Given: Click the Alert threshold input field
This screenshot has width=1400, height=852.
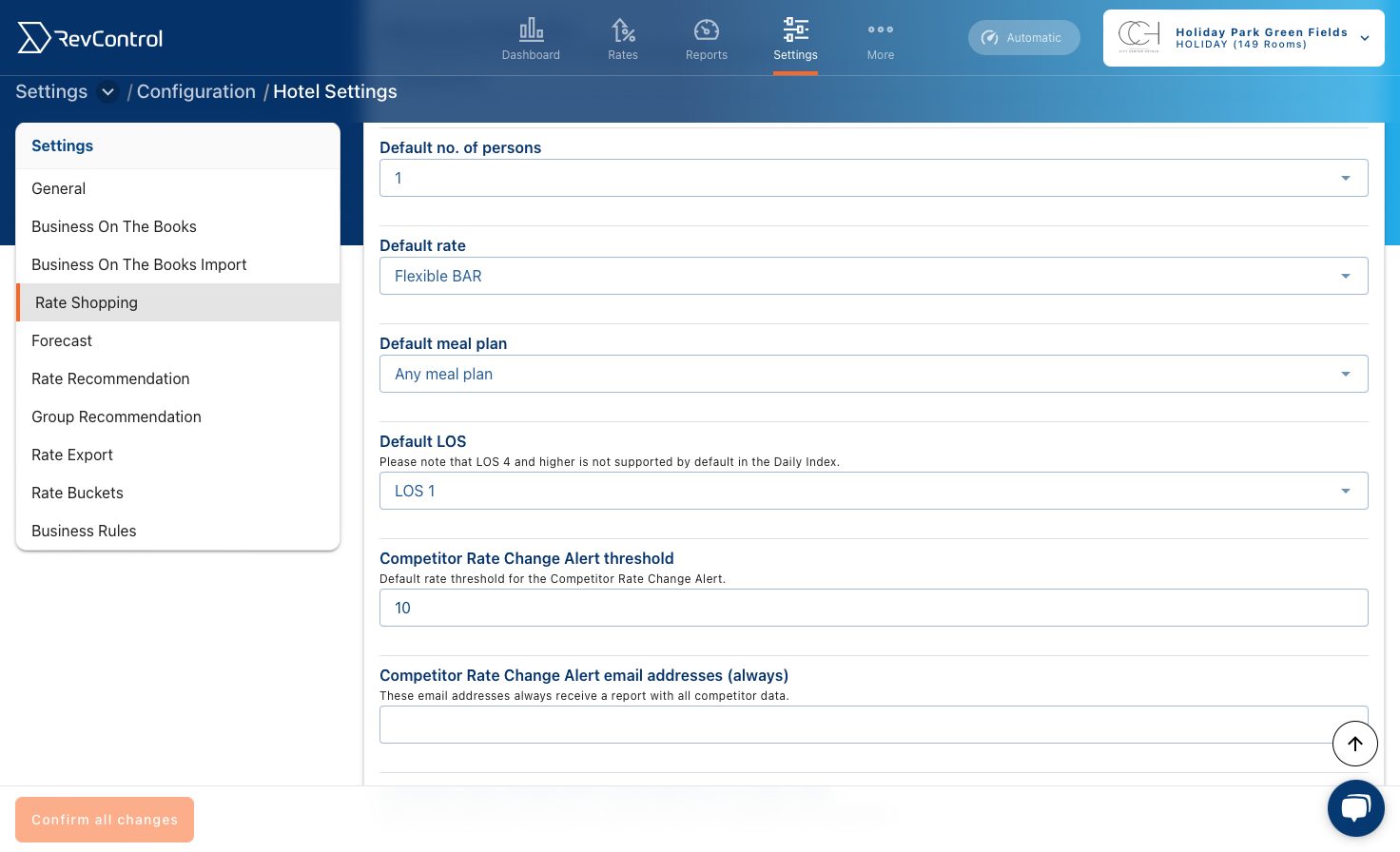Looking at the screenshot, I should click(873, 608).
